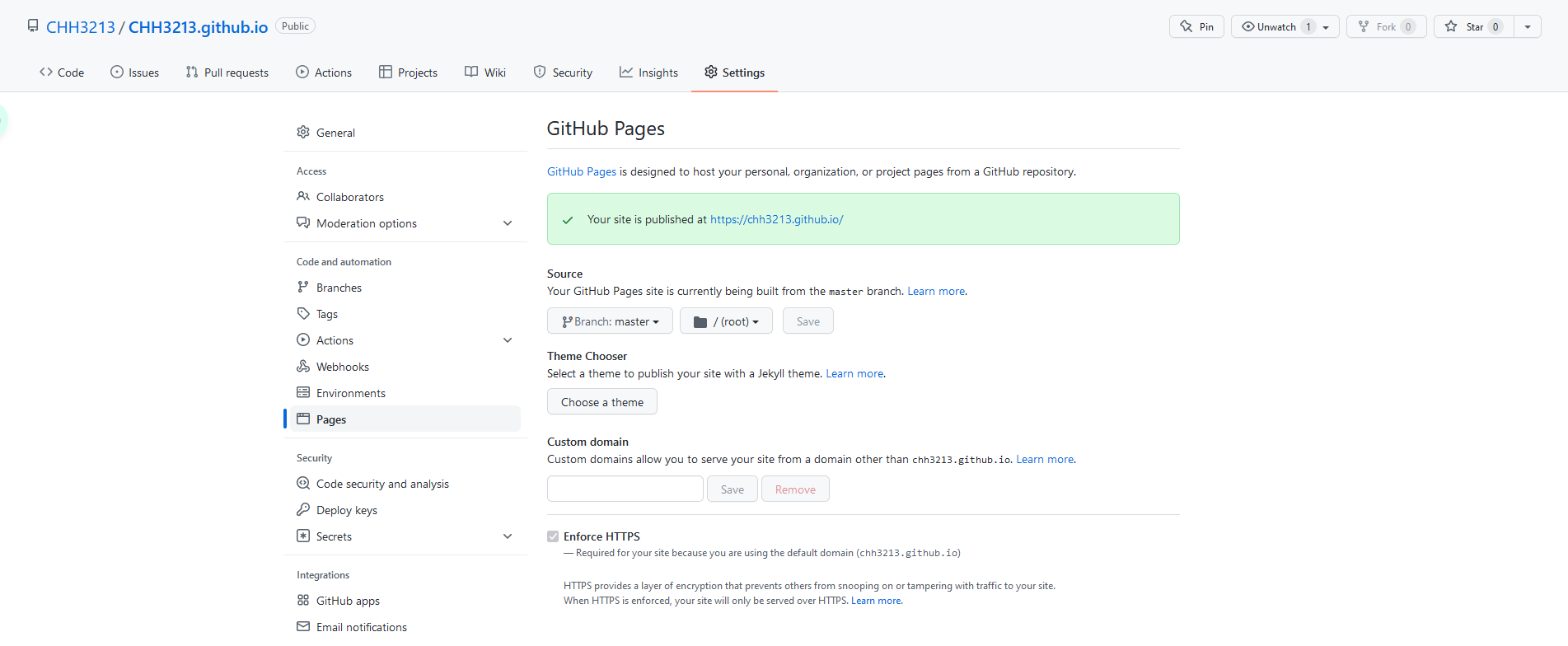Click the Pin button
This screenshot has height=646, width=1568.
pyautogui.click(x=1196, y=26)
